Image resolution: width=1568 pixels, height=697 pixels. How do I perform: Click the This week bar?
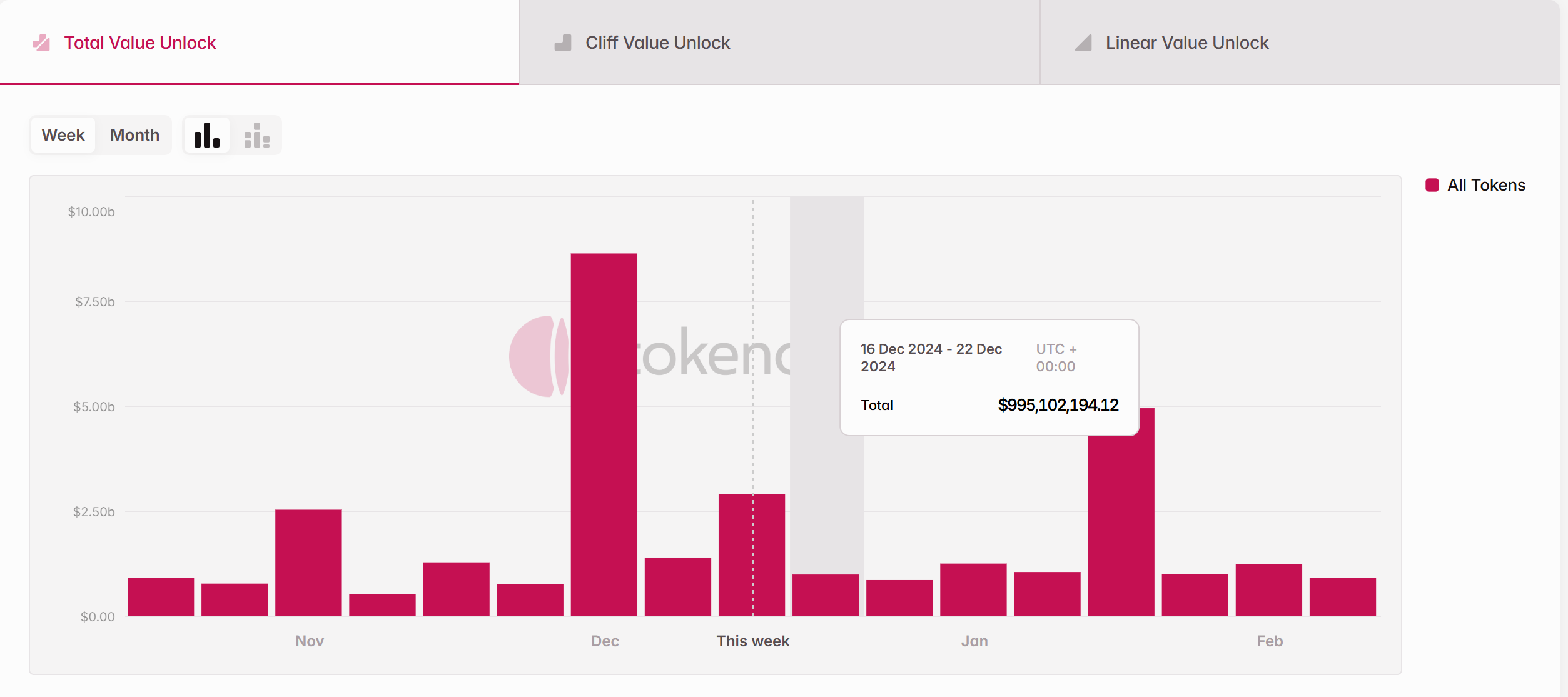coord(752,555)
